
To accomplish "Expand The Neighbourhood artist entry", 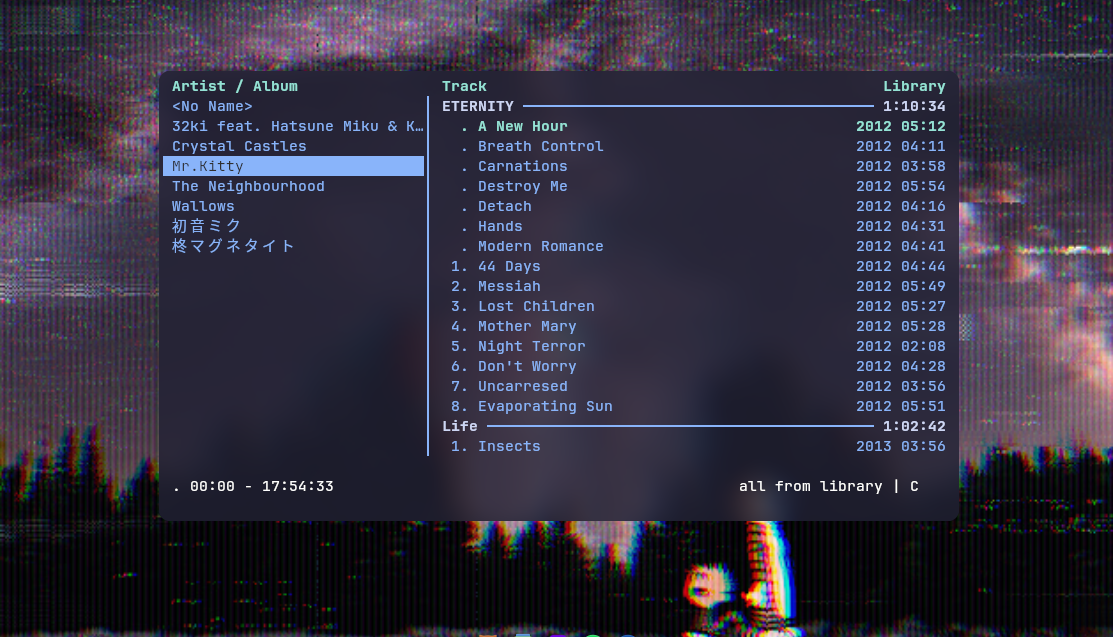I will tap(248, 186).
